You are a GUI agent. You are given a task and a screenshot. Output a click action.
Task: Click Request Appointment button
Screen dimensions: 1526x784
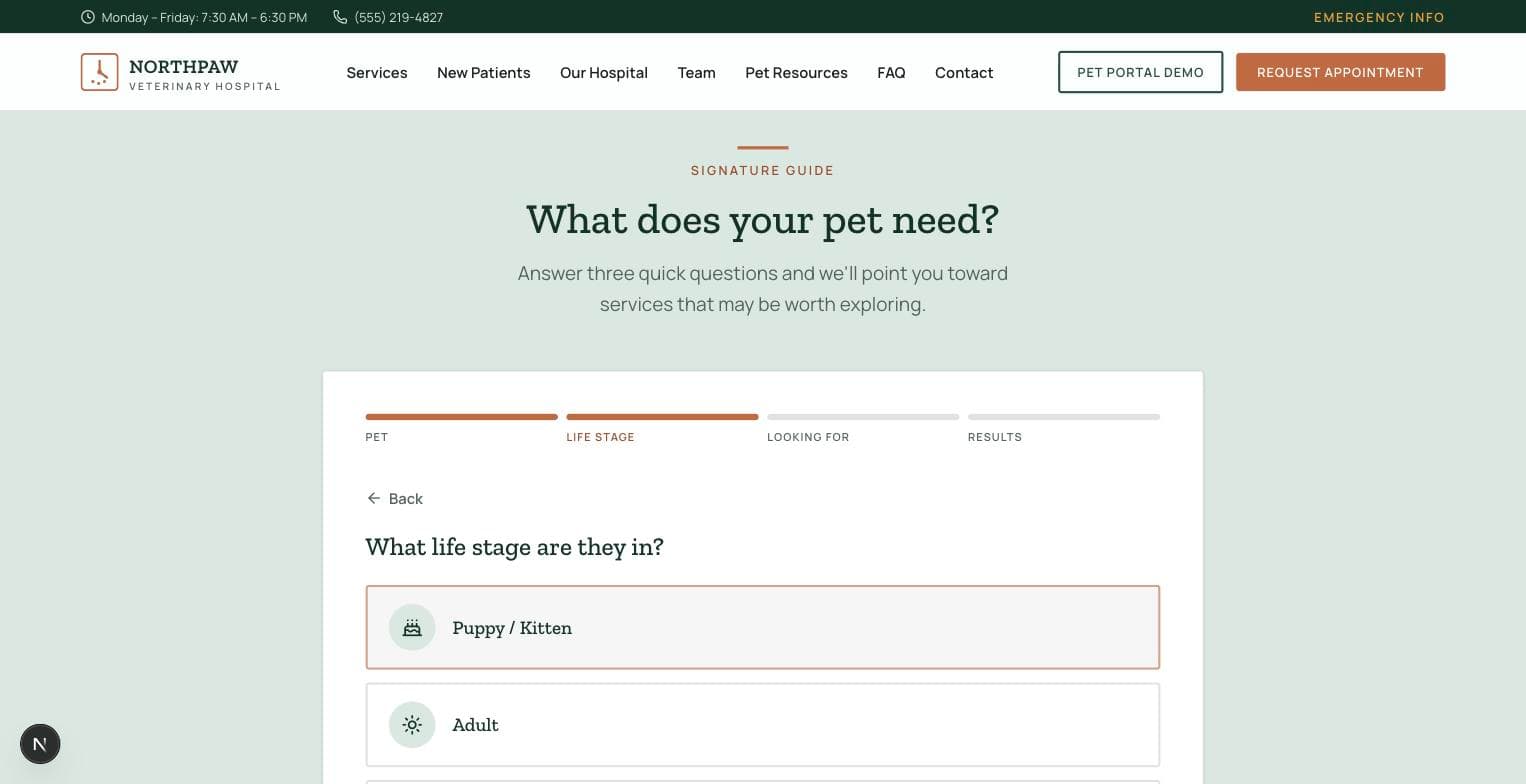(x=1340, y=72)
